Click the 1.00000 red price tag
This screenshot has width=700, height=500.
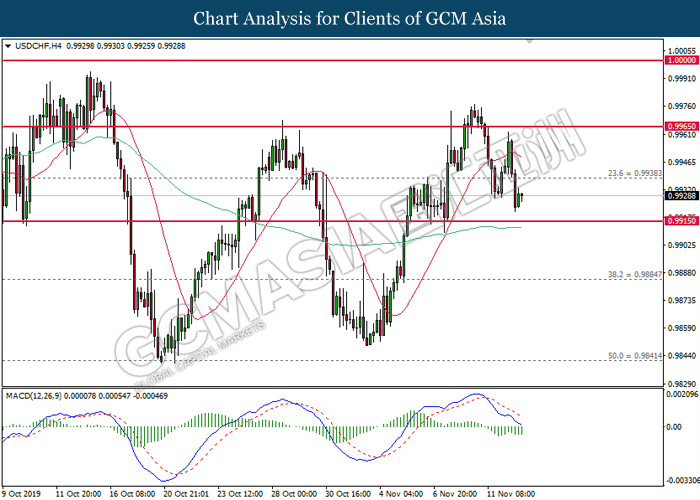[x=681, y=60]
